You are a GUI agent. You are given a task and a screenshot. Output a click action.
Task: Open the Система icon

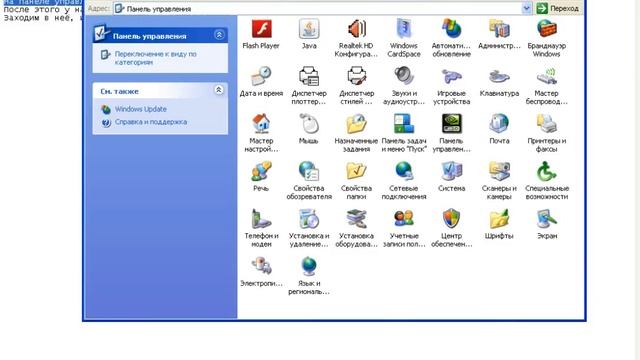coord(451,171)
